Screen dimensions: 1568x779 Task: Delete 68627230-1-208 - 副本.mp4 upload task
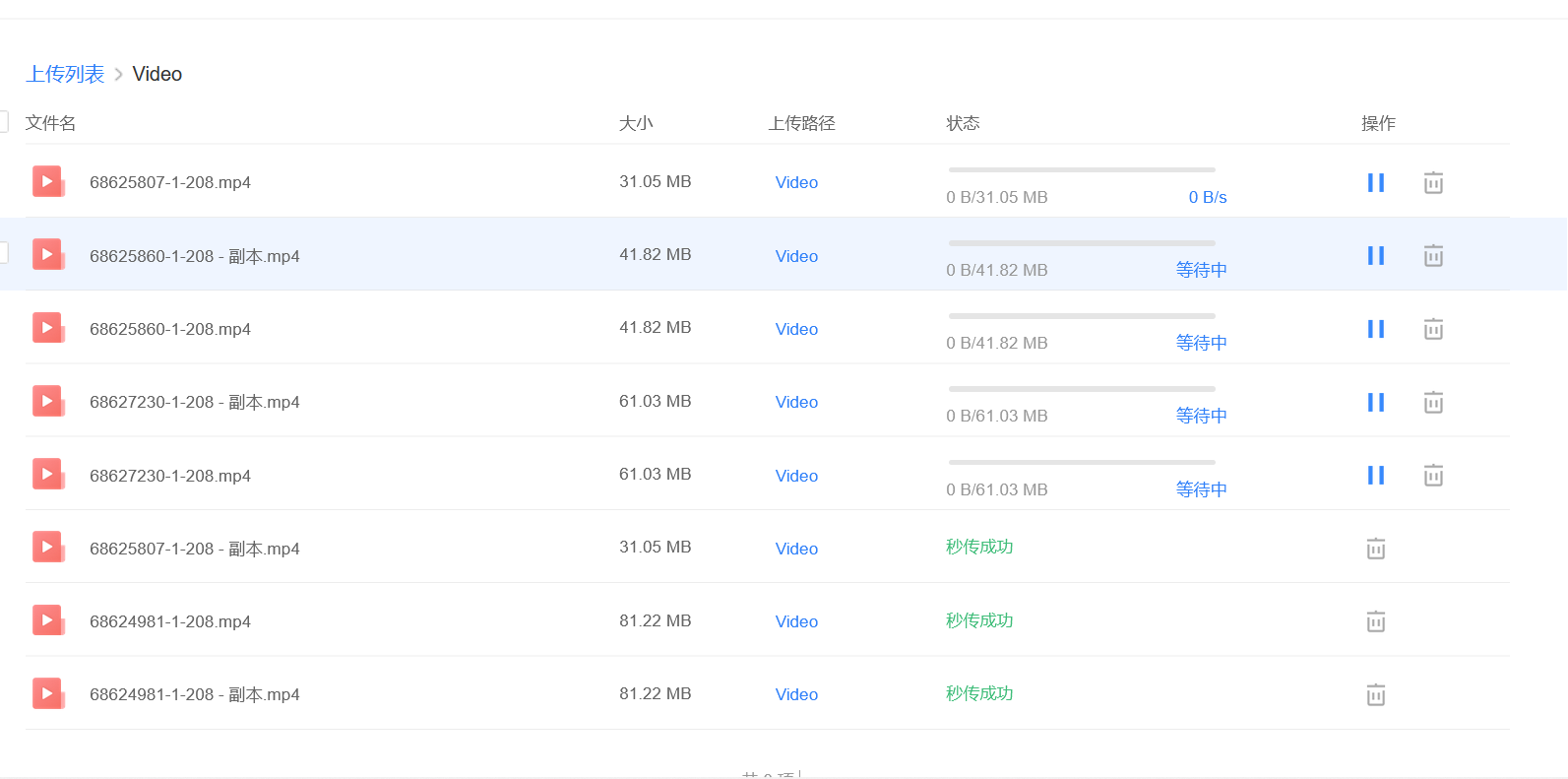[1433, 402]
